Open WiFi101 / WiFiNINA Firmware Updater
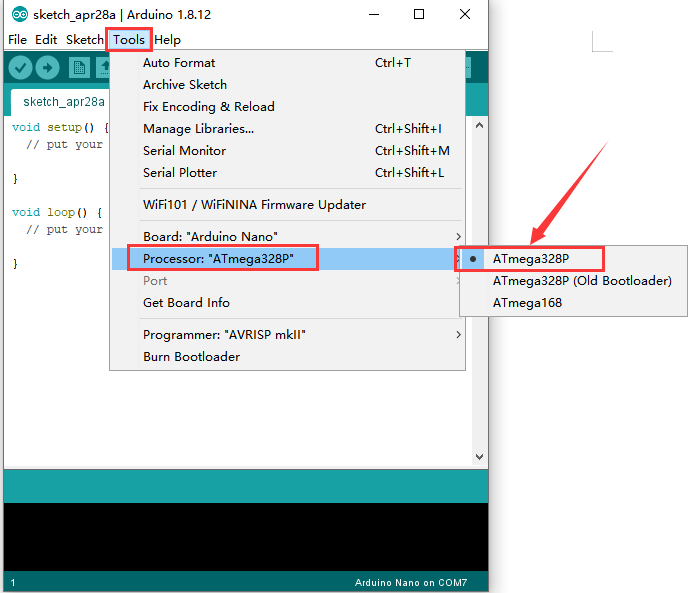Image resolution: width=688 pixels, height=593 pixels. 287,205
